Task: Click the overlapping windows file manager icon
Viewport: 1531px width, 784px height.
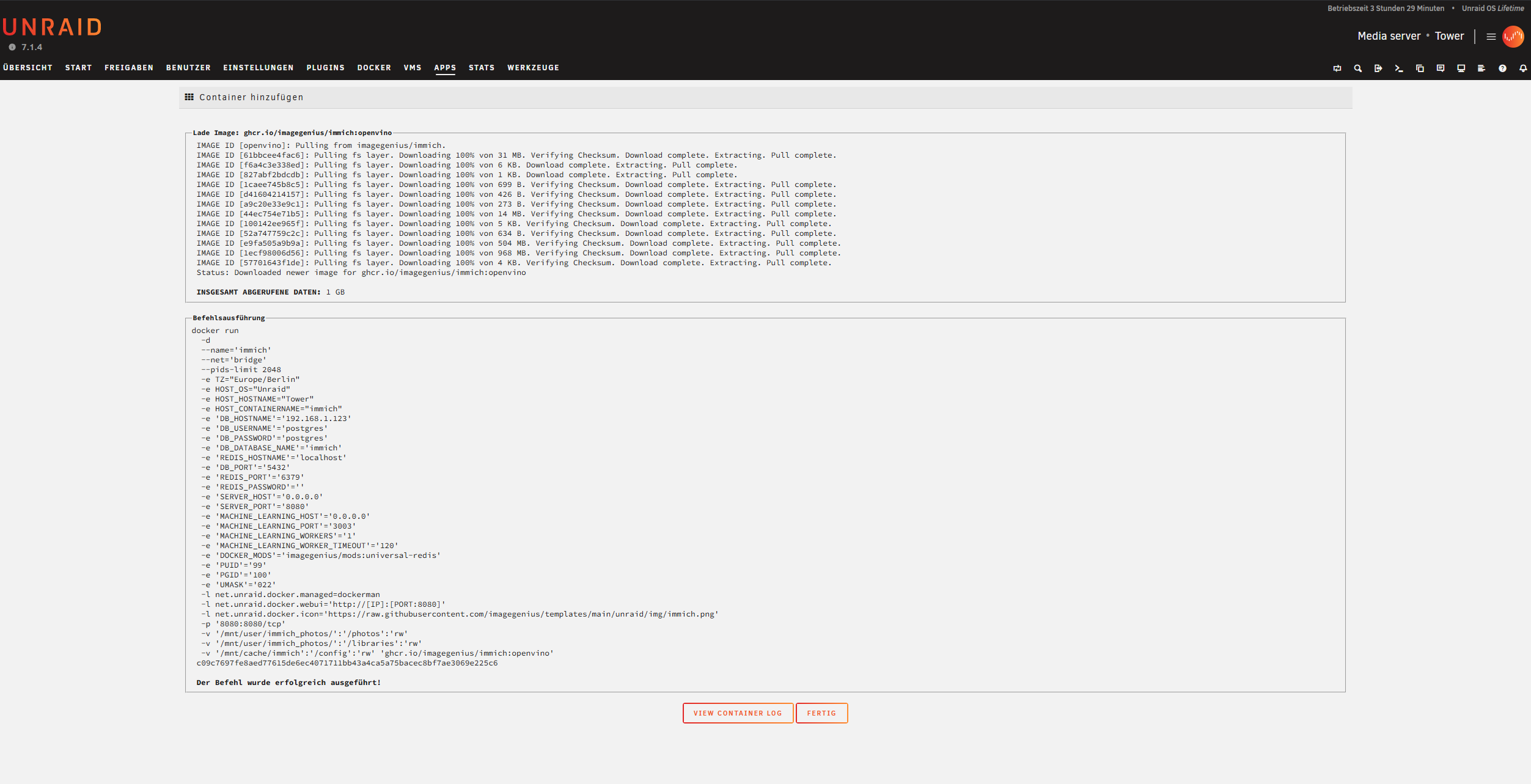Action: click(x=1420, y=68)
